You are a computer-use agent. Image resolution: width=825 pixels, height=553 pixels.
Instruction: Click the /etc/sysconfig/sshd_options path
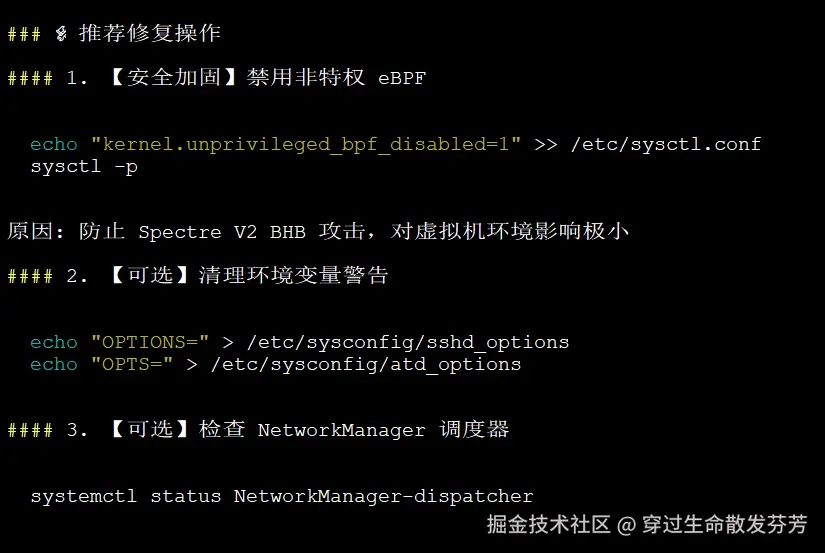(407, 342)
